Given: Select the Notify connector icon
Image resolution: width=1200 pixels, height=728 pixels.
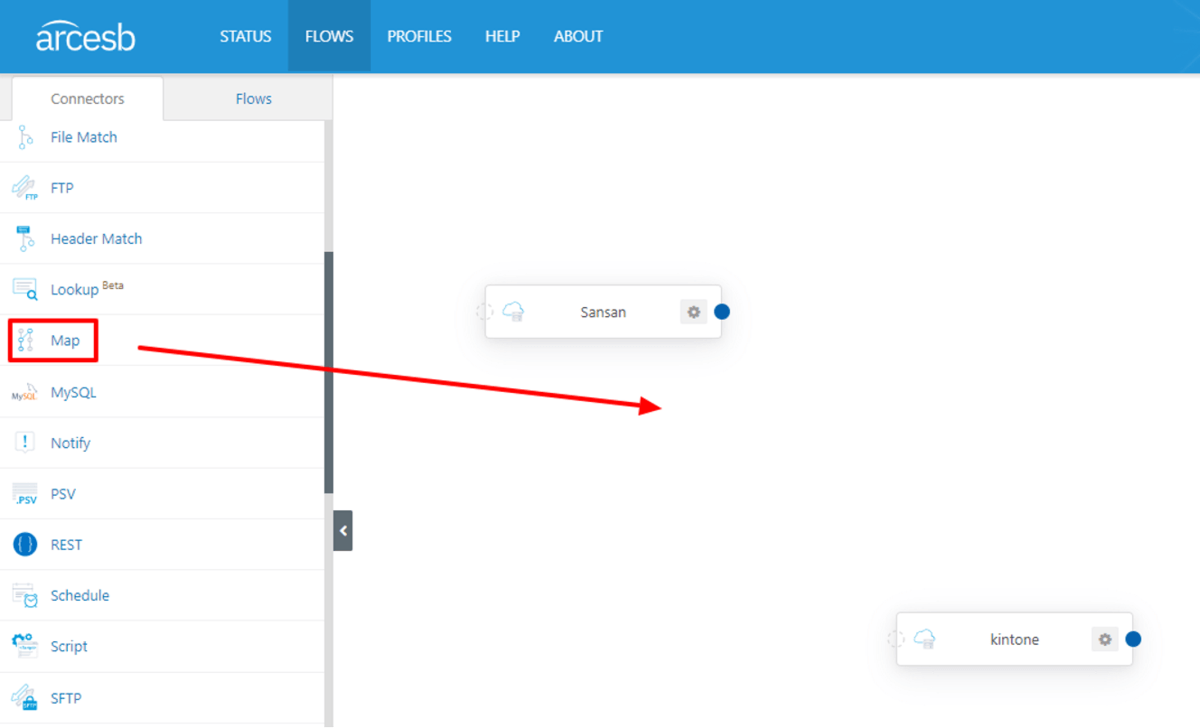Looking at the screenshot, I should pos(25,443).
